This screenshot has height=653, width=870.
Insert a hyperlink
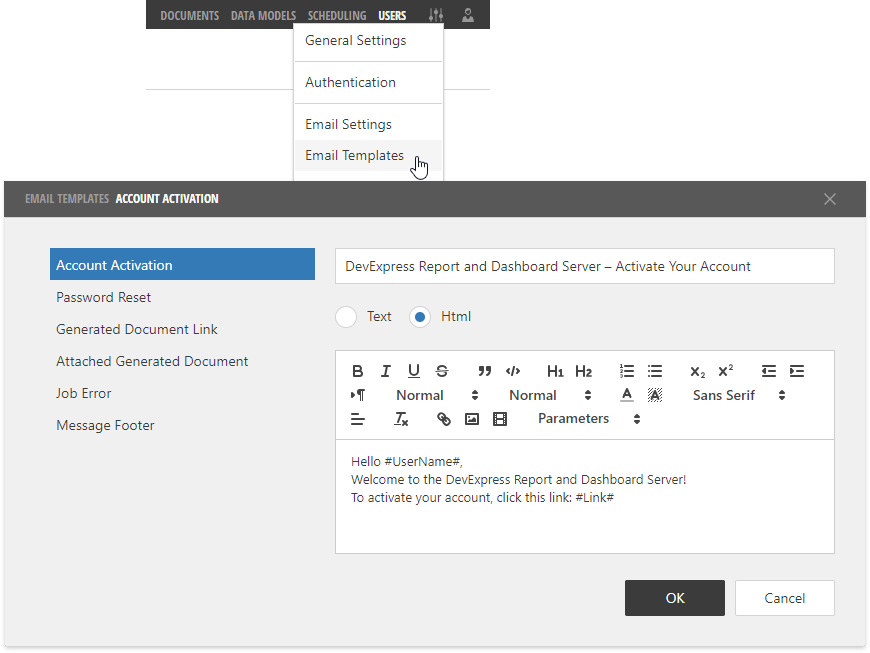444,419
